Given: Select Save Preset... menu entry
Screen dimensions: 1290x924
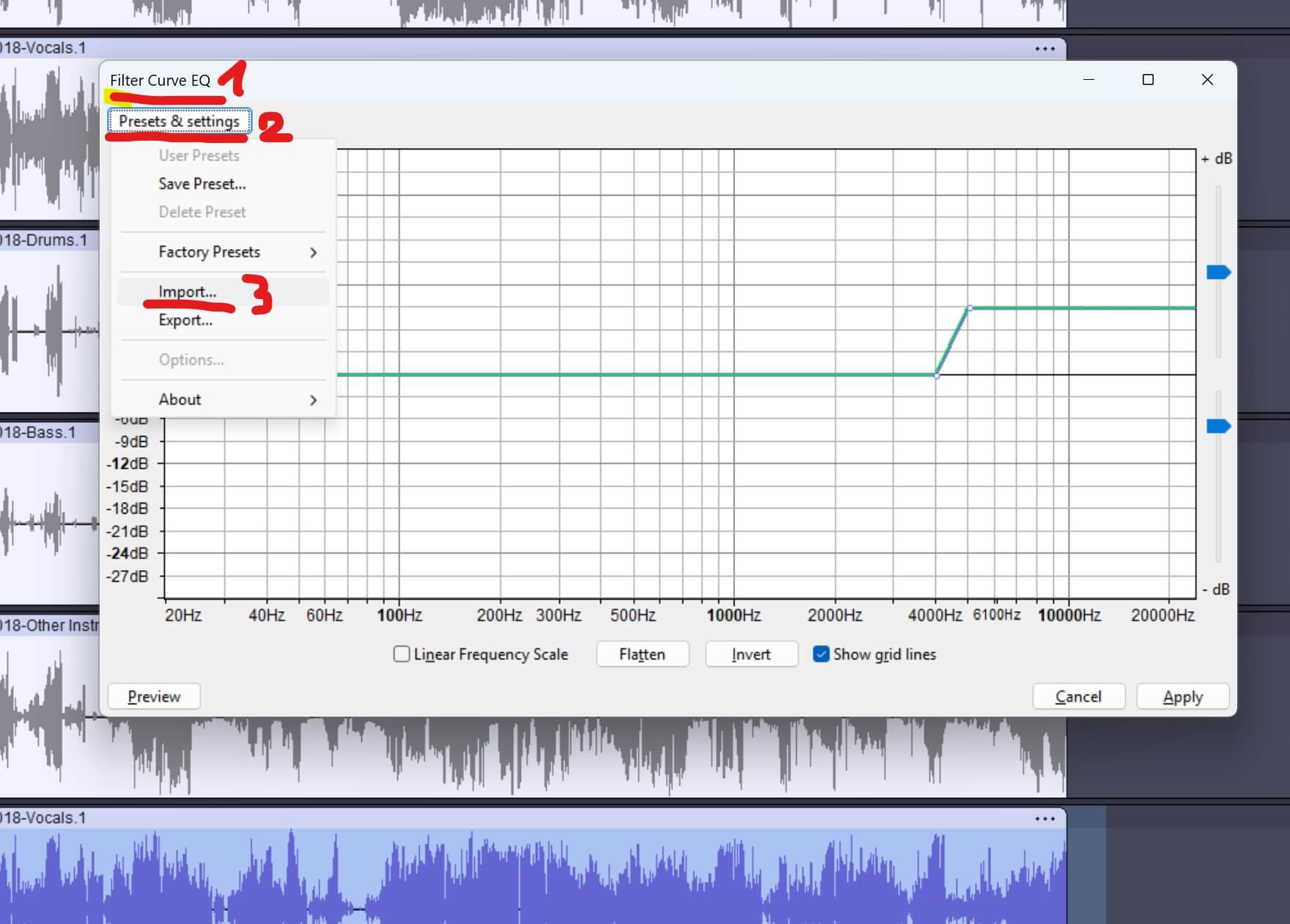Looking at the screenshot, I should coord(202,184).
